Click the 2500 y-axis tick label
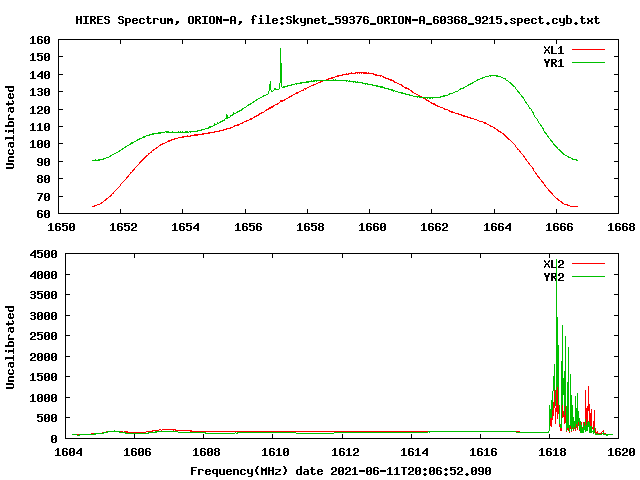 (43, 337)
